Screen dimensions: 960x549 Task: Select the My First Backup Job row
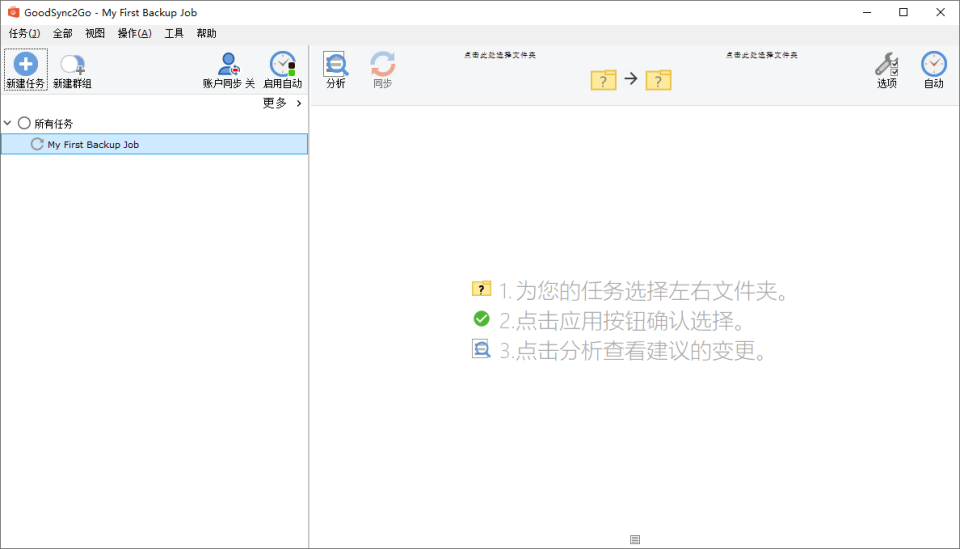(154, 144)
